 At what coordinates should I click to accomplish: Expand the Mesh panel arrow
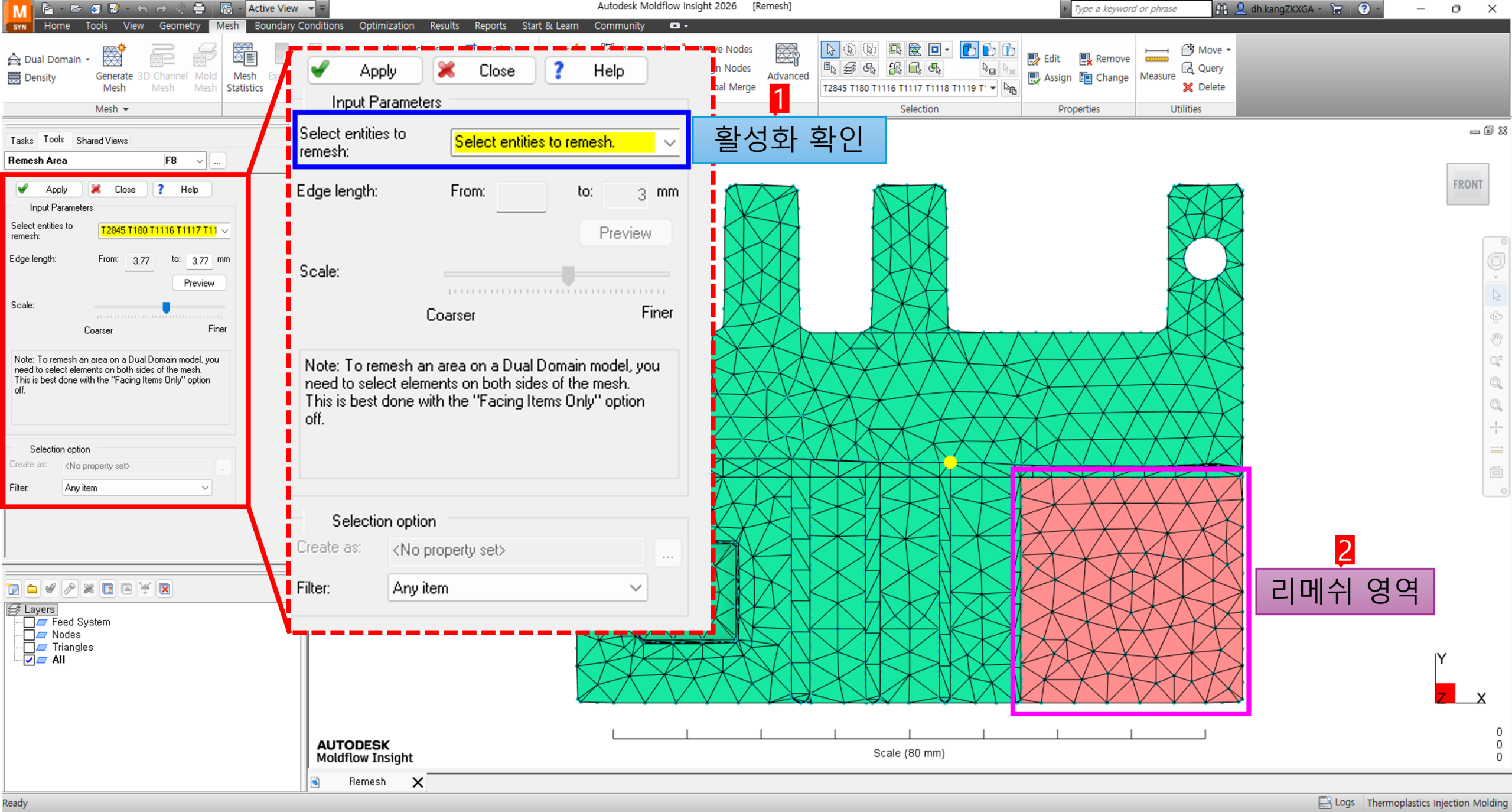[126, 109]
